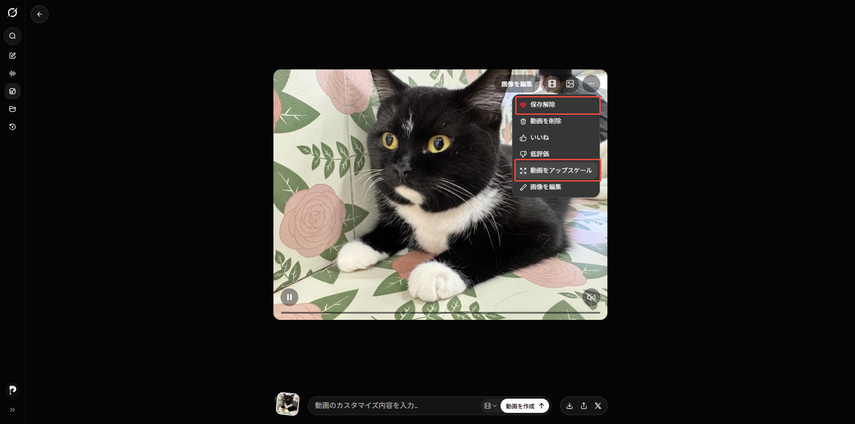
Task: Switch to image view icon above the video
Action: (x=570, y=84)
